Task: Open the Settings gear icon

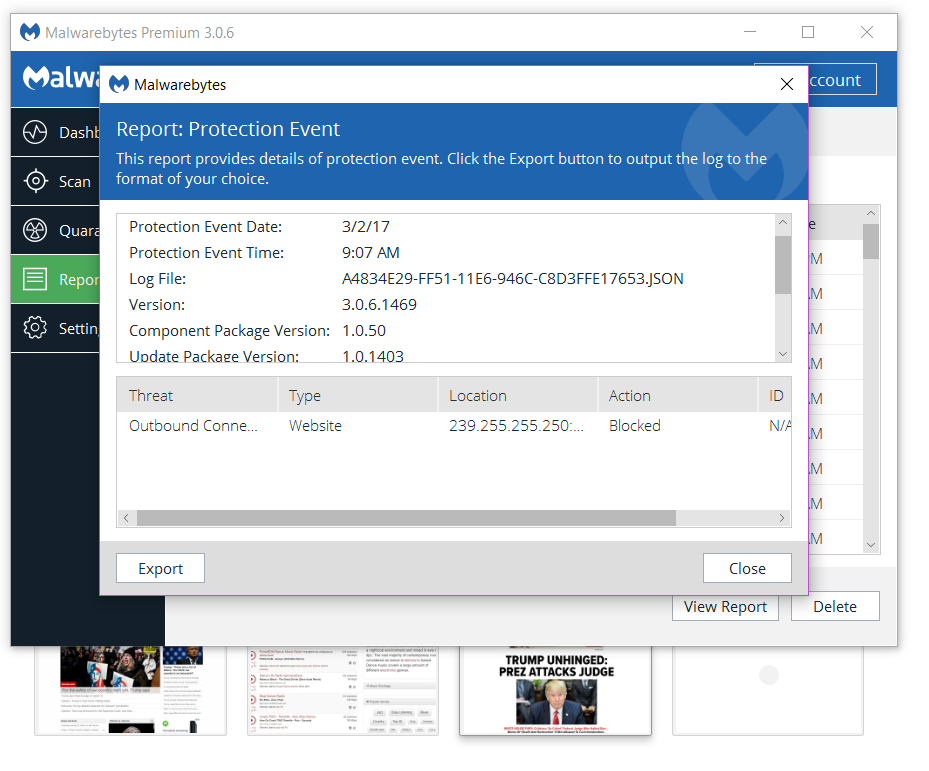Action: pyautogui.click(x=35, y=328)
